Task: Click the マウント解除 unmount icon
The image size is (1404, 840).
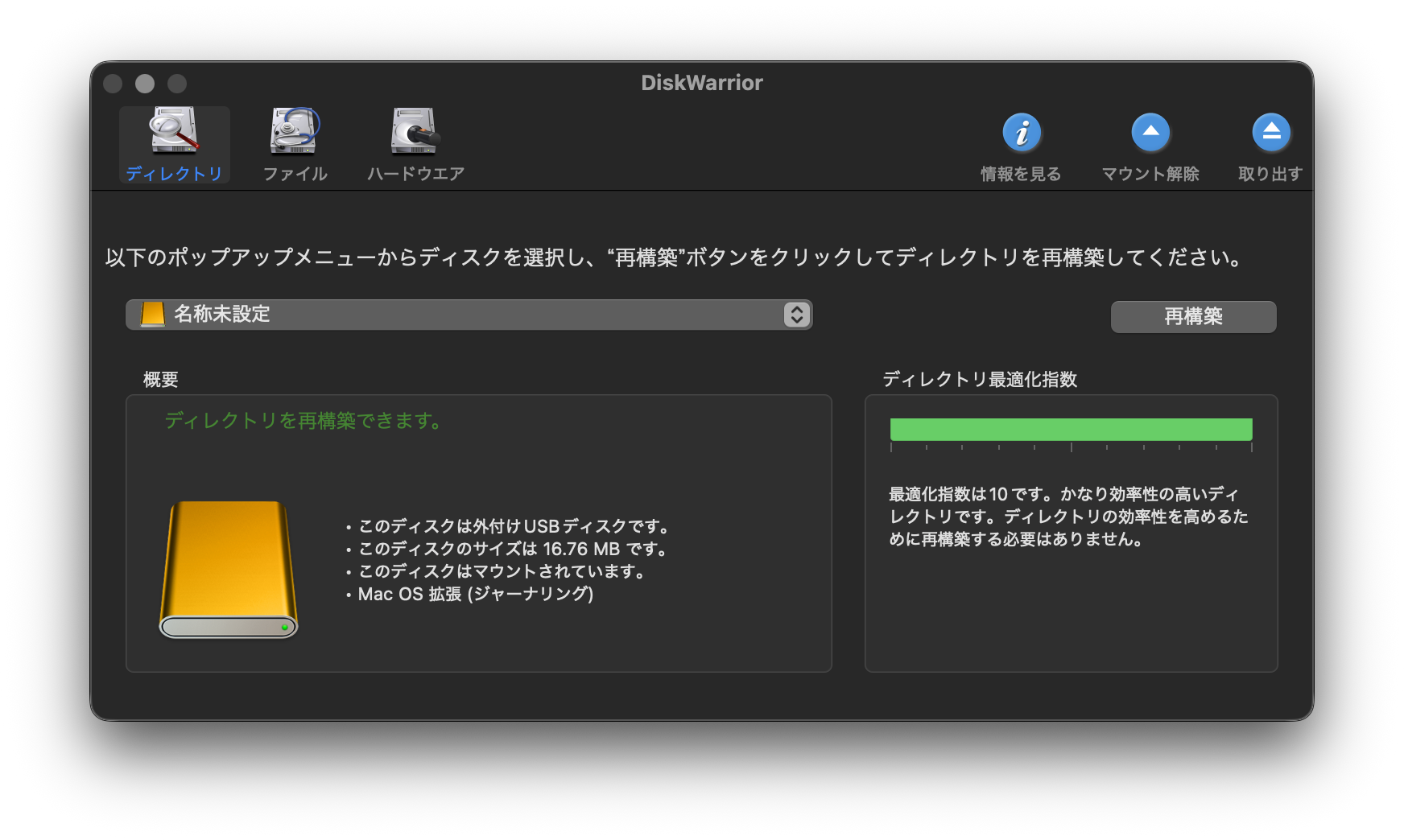Action: [1150, 134]
